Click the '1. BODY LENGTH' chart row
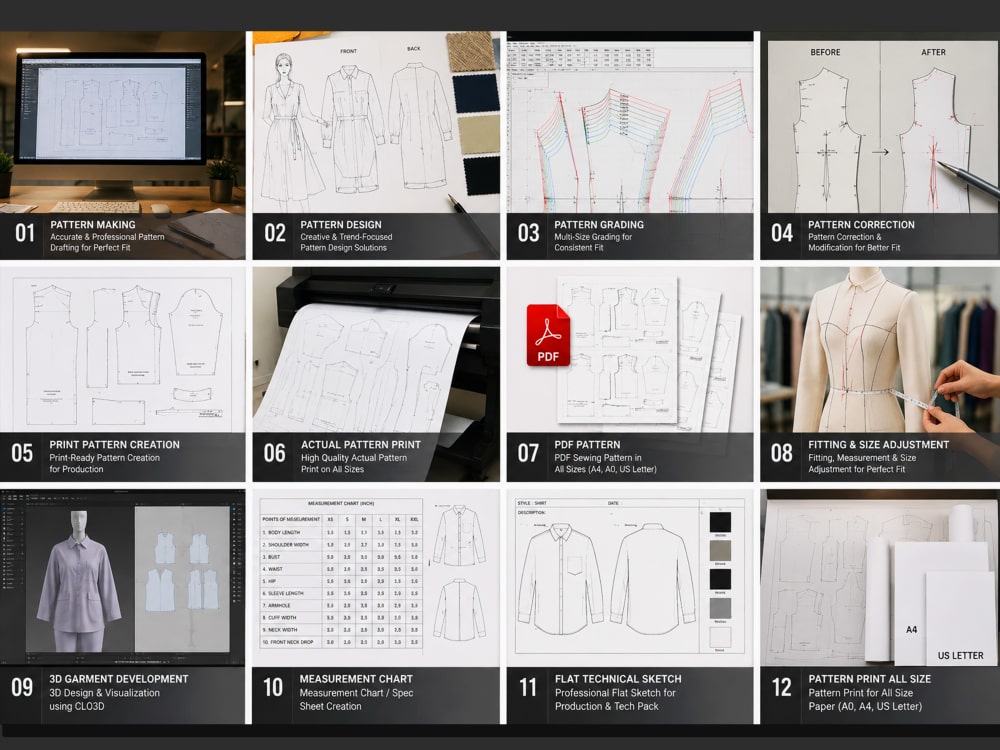Screen dimensions: 1000x750 click(341, 532)
